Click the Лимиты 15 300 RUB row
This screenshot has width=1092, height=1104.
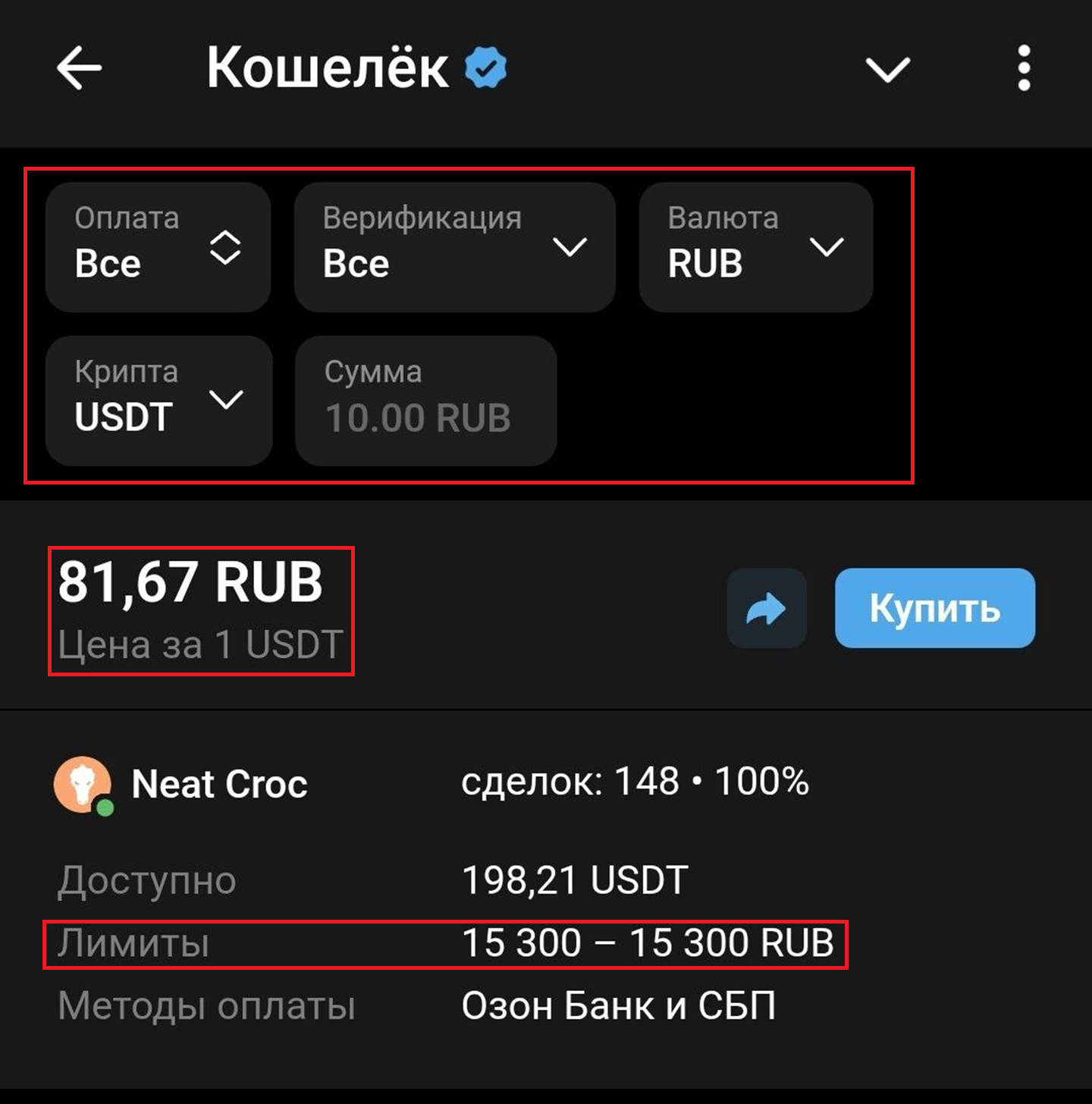[445, 944]
